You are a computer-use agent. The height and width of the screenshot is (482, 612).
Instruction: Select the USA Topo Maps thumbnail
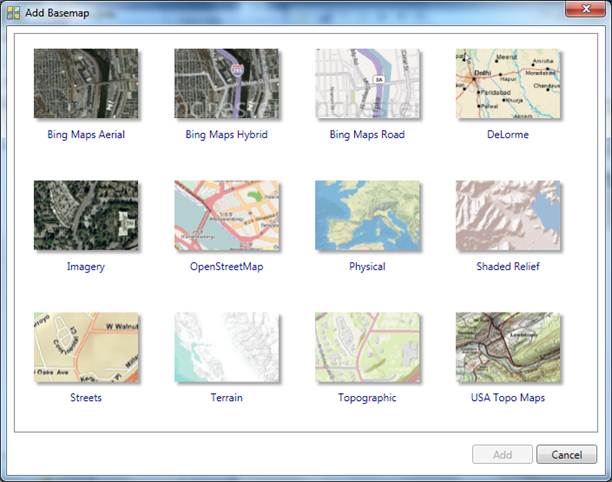click(508, 347)
